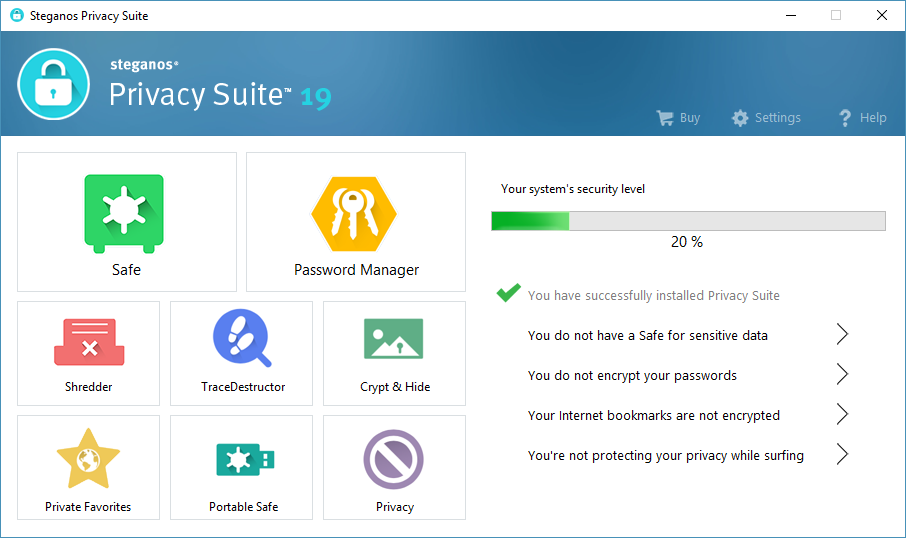Start TraceDestructor footprint icon

click(x=242, y=339)
